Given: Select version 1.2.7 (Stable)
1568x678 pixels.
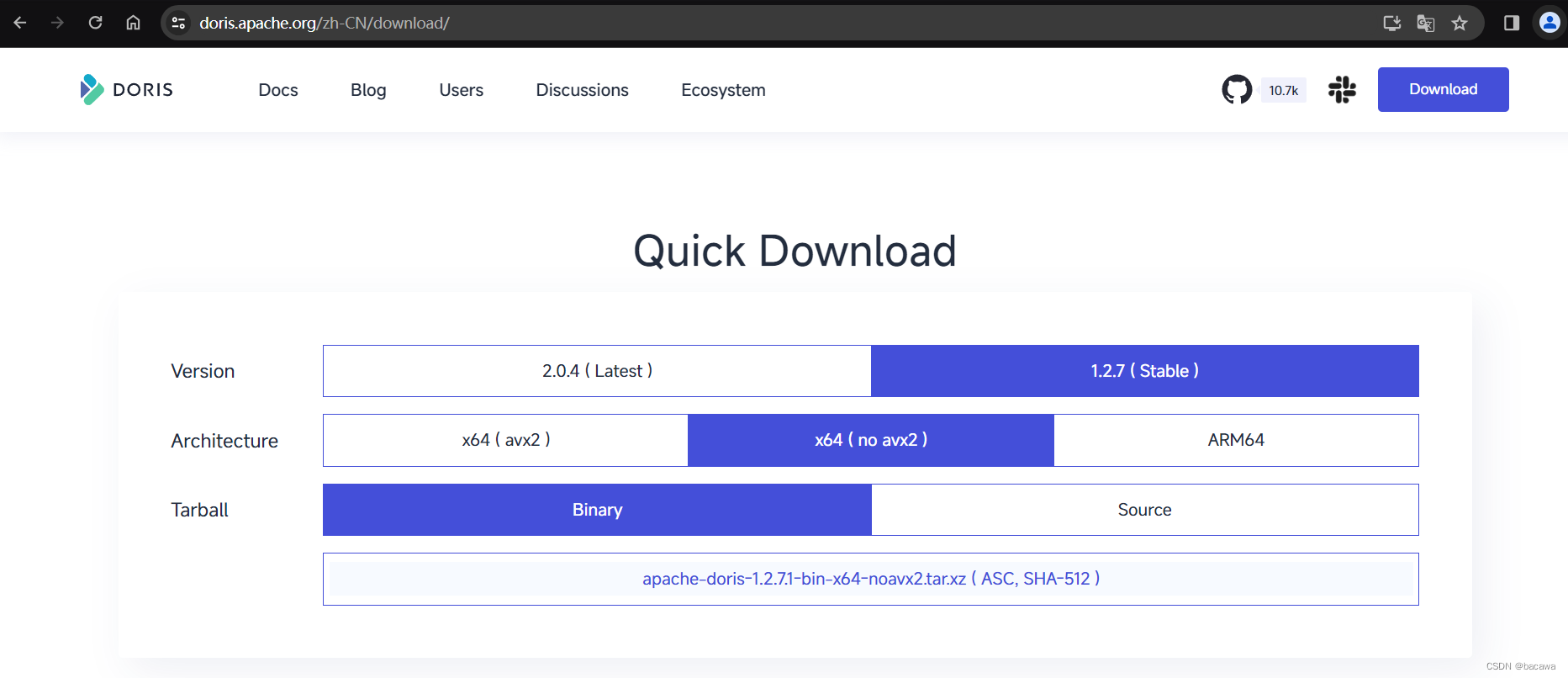Looking at the screenshot, I should point(1144,371).
